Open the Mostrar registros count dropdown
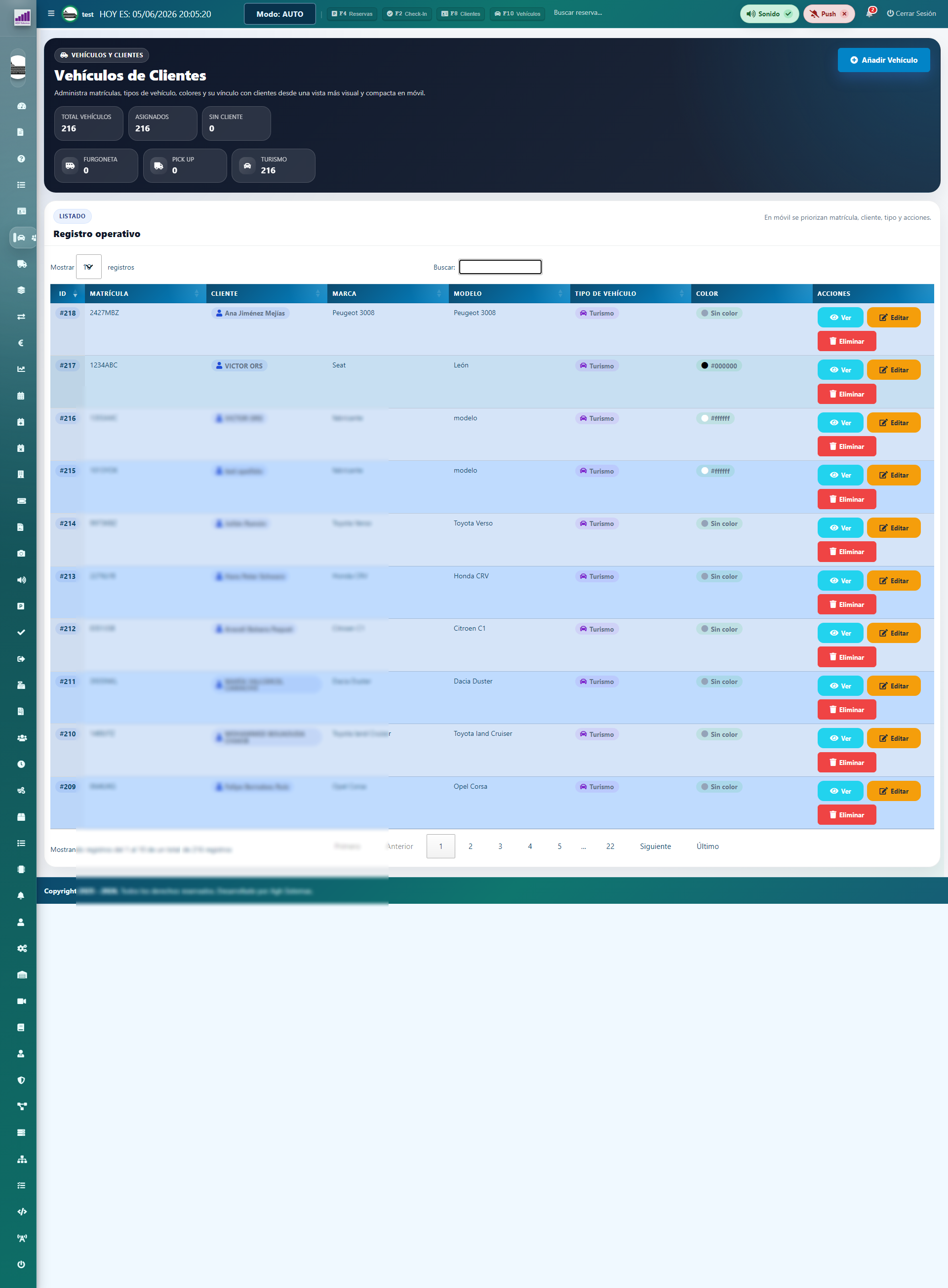Screen dimensions: 948x1288 click(88, 267)
